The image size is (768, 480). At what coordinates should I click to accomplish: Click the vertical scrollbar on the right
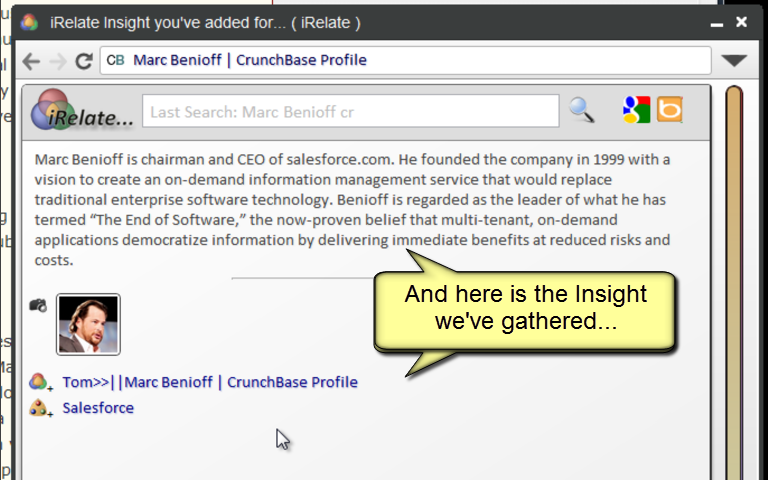point(734,282)
